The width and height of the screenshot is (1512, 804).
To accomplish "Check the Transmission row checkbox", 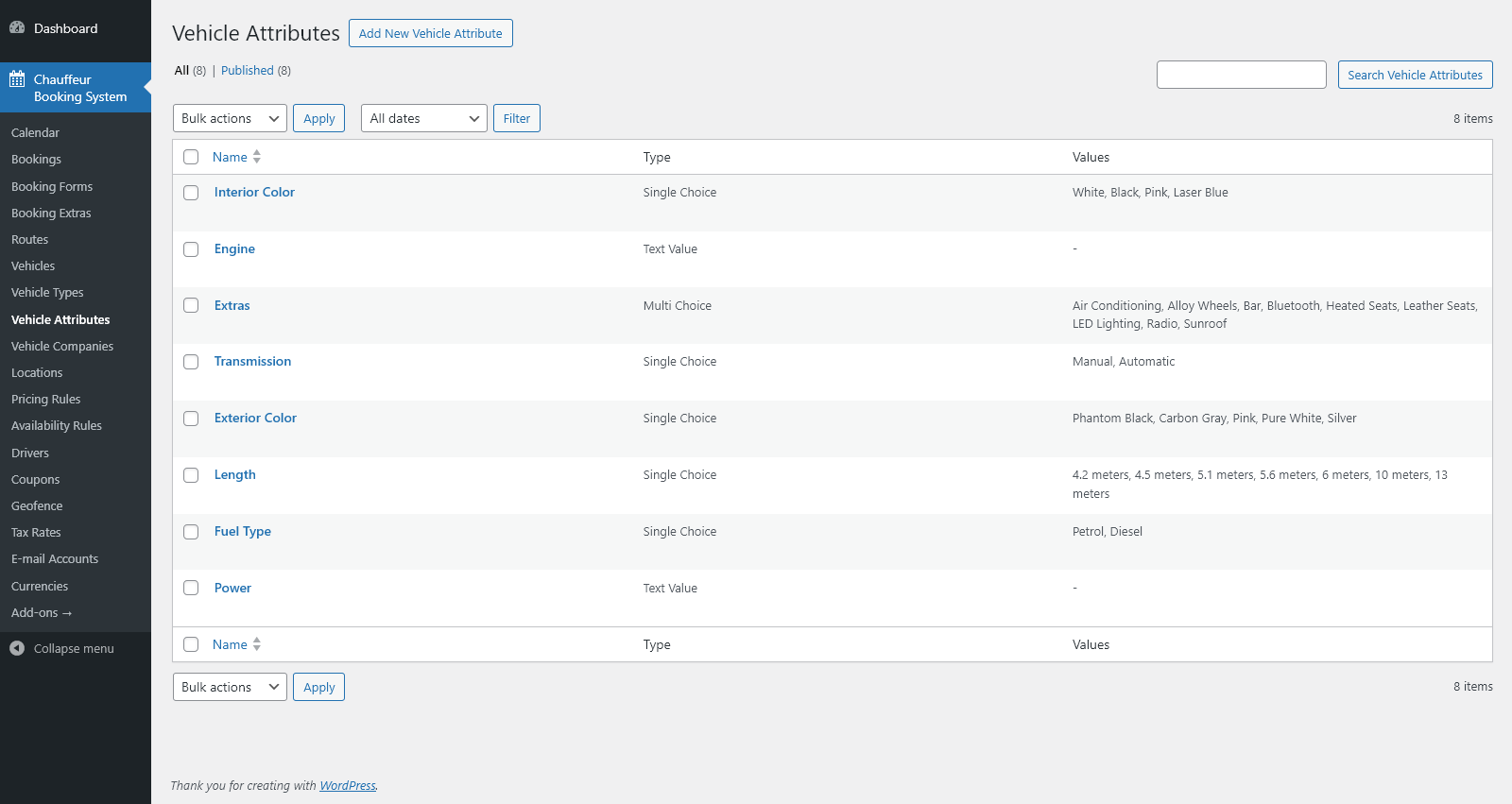I will pyautogui.click(x=191, y=362).
